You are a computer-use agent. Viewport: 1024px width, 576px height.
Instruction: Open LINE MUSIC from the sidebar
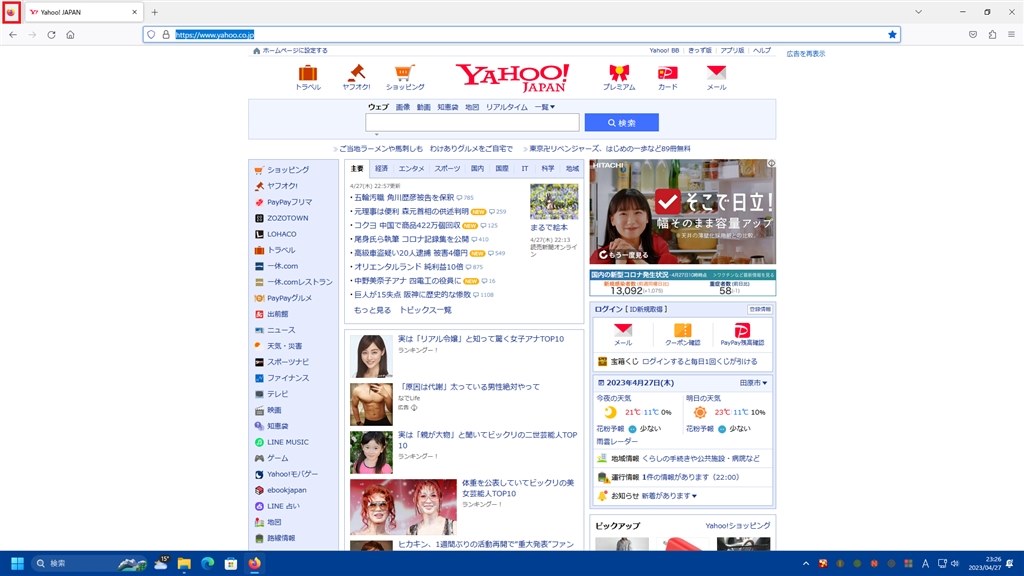coord(286,442)
